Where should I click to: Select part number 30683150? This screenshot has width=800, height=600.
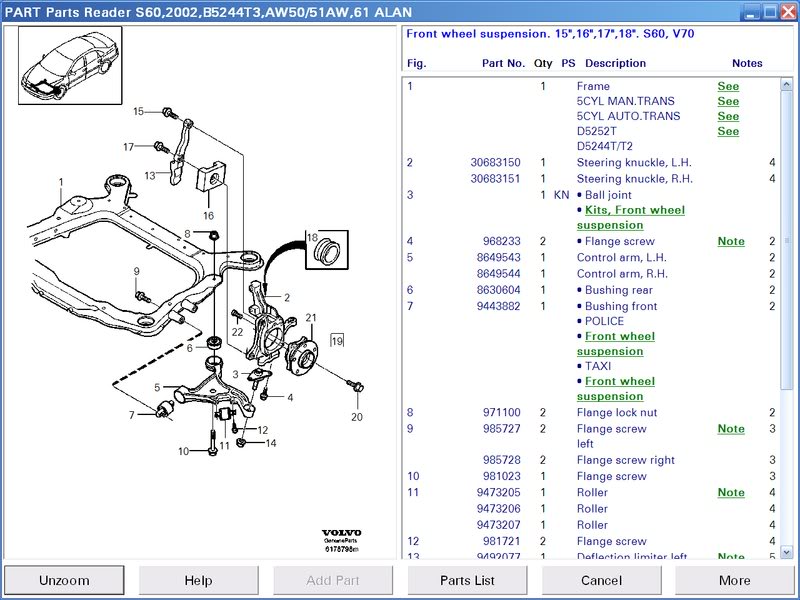(x=495, y=162)
